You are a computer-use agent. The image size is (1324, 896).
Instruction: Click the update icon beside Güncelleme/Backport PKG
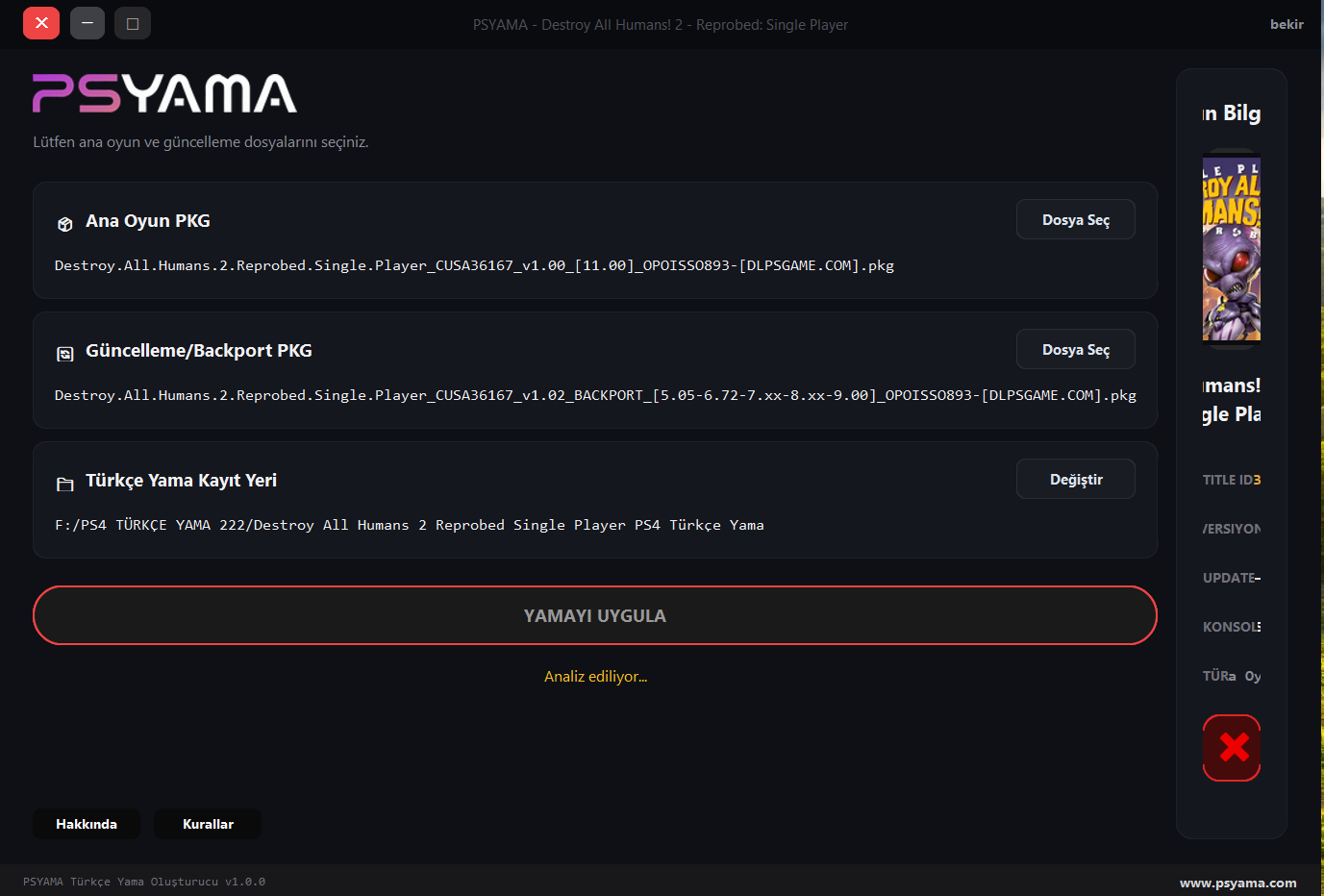click(x=65, y=354)
